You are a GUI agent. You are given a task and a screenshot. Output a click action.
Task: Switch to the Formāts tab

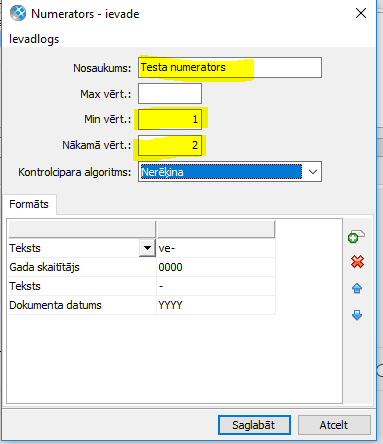29,204
